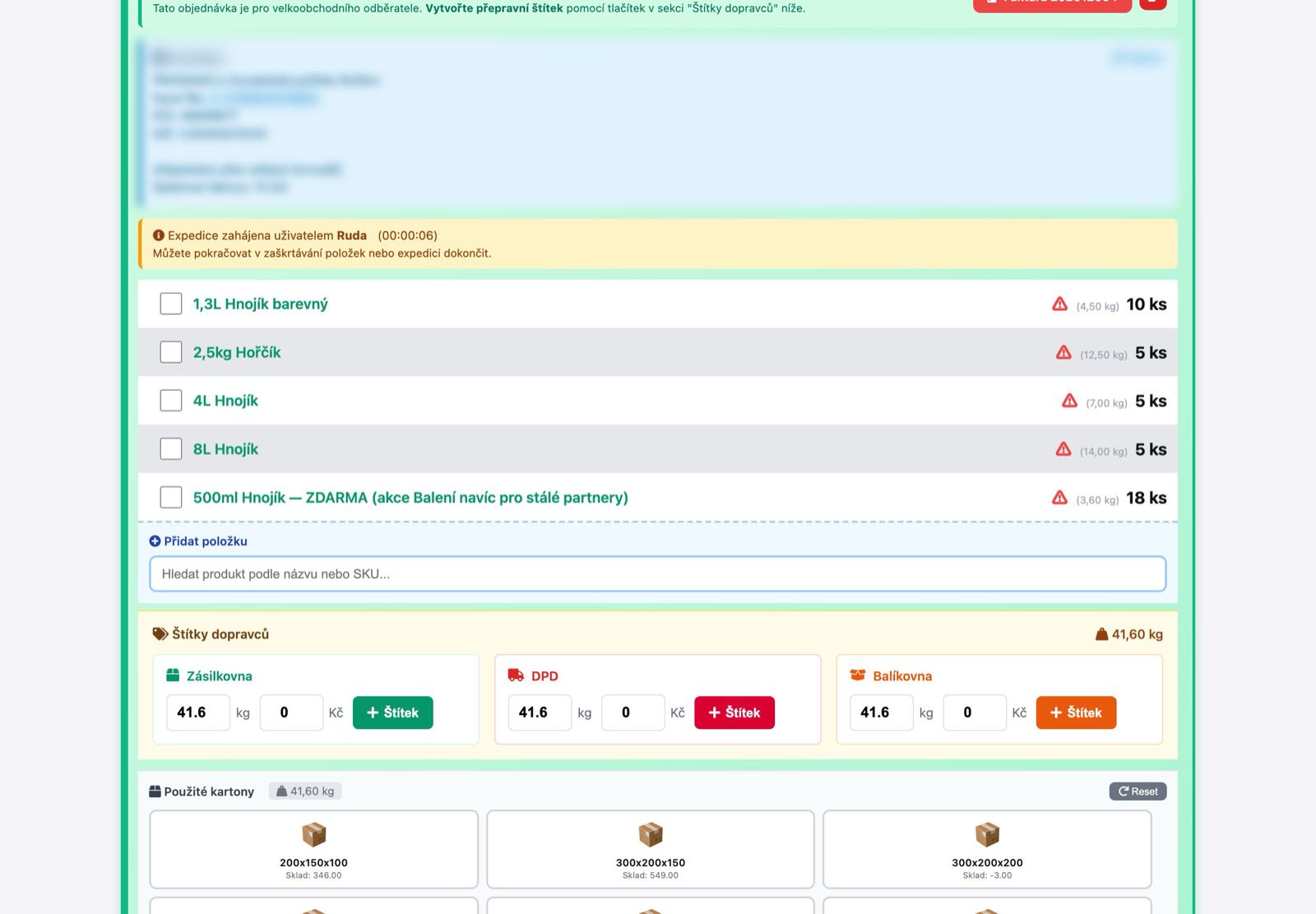Screen dimensions: 1316x914
Task: Click the "5 ks" quantity on 8L Hnojík row
Action: tap(1151, 450)
